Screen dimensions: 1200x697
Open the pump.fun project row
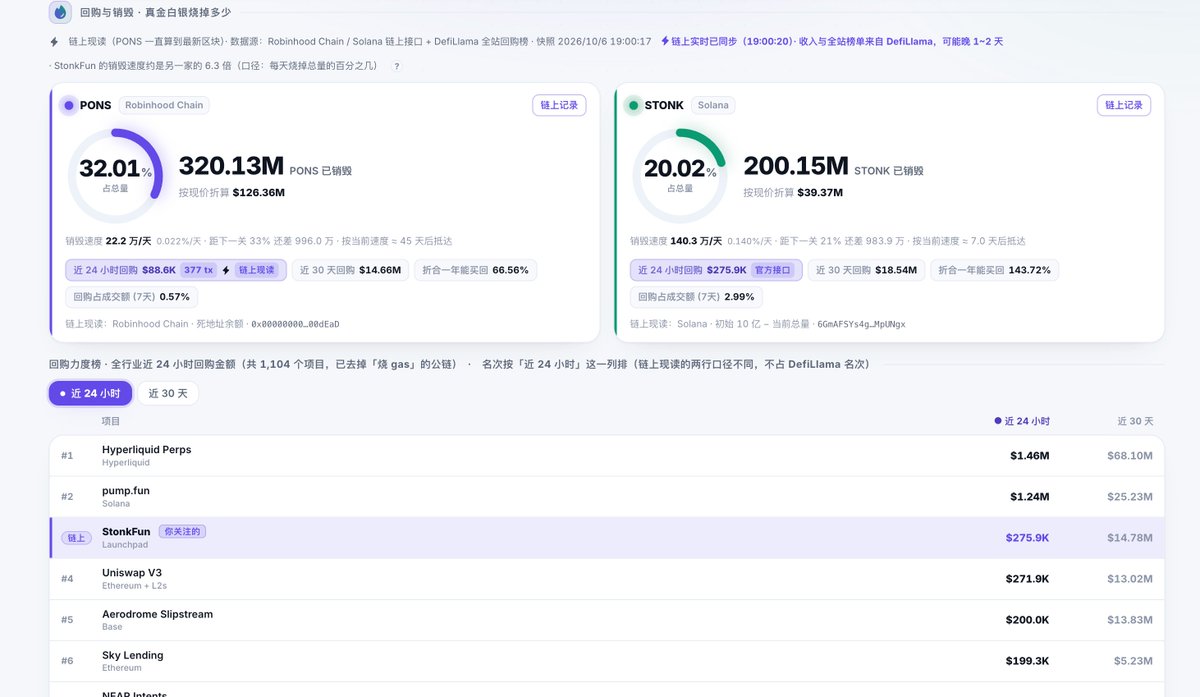coord(607,496)
